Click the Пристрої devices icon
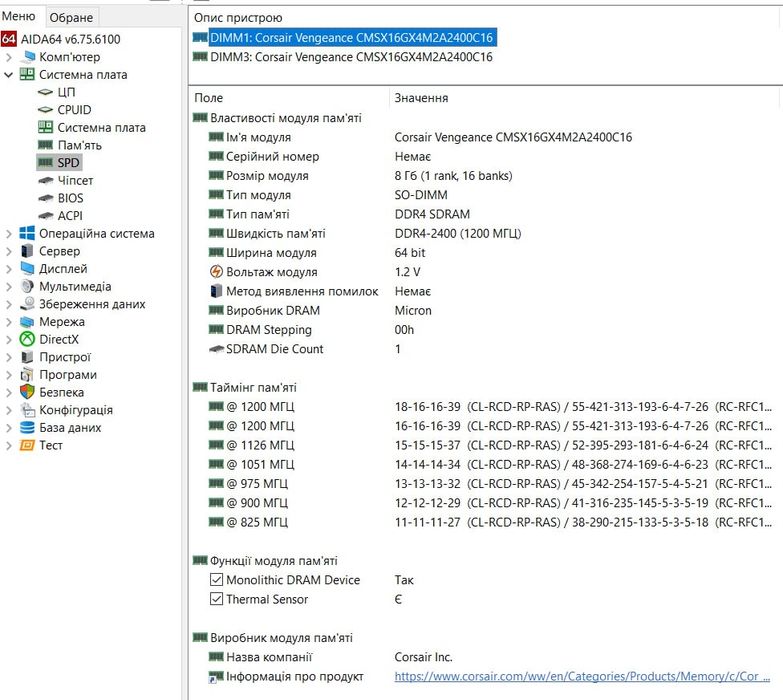This screenshot has width=783, height=700. 27,357
